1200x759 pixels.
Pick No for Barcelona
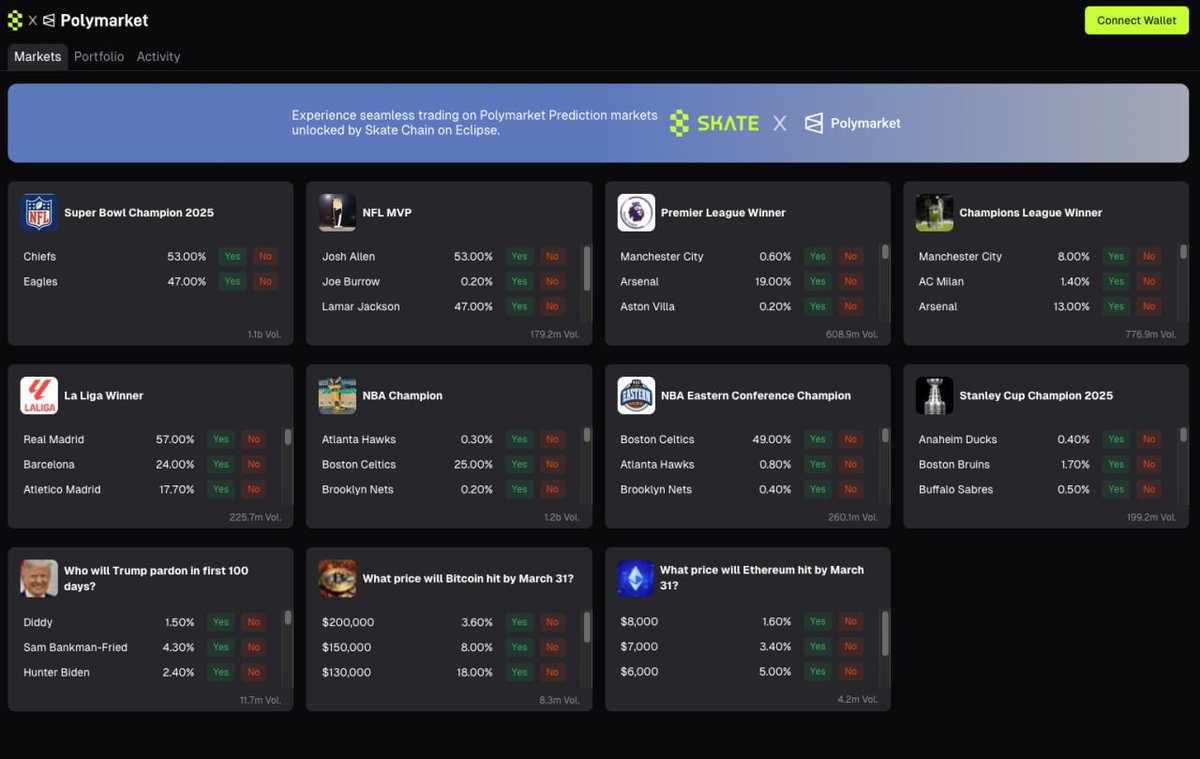click(x=254, y=464)
